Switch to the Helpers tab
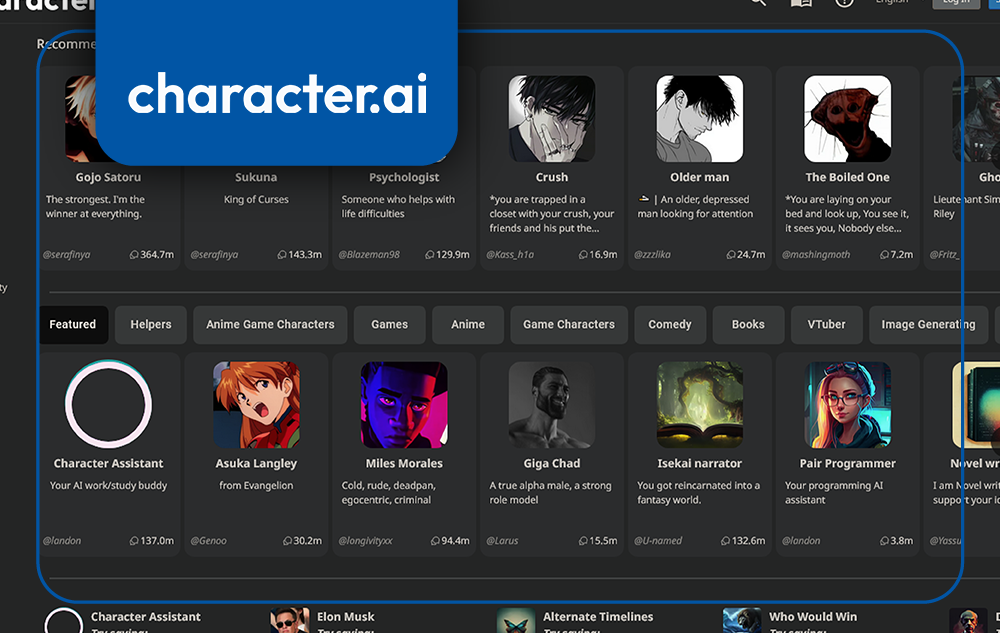This screenshot has height=633, width=1000. pos(150,324)
